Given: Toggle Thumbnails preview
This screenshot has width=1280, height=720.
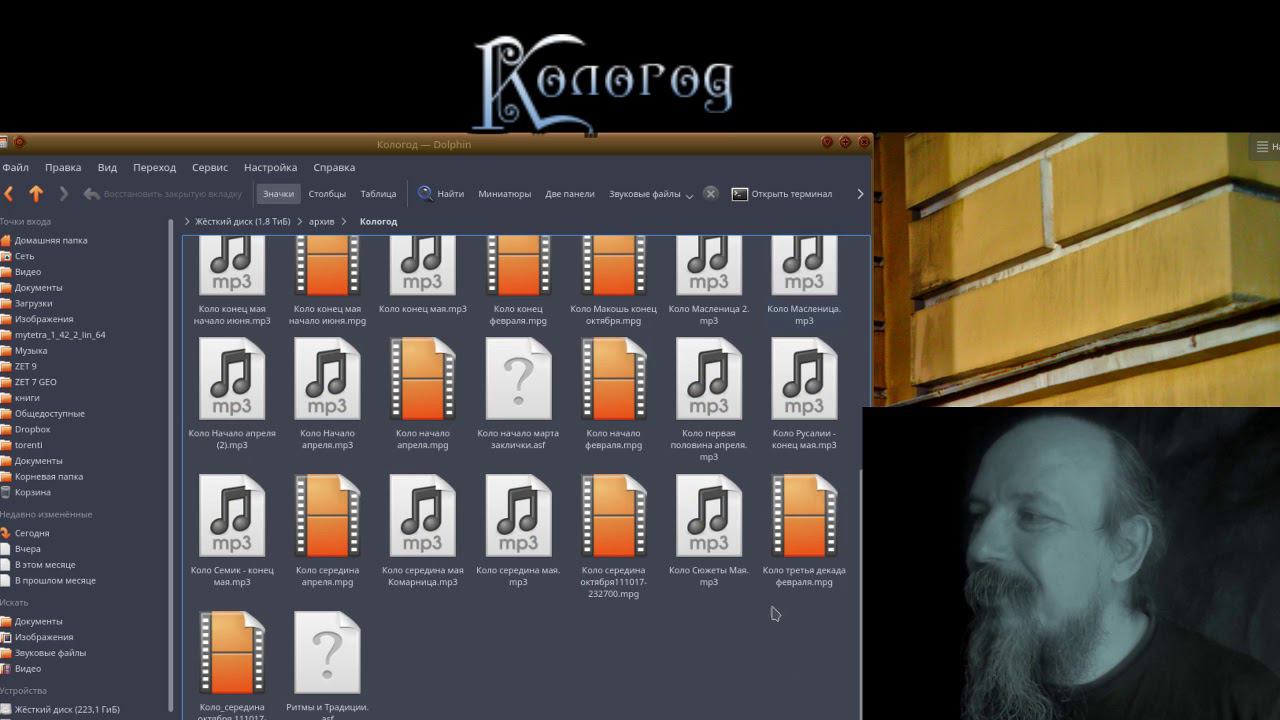Looking at the screenshot, I should pos(504,194).
